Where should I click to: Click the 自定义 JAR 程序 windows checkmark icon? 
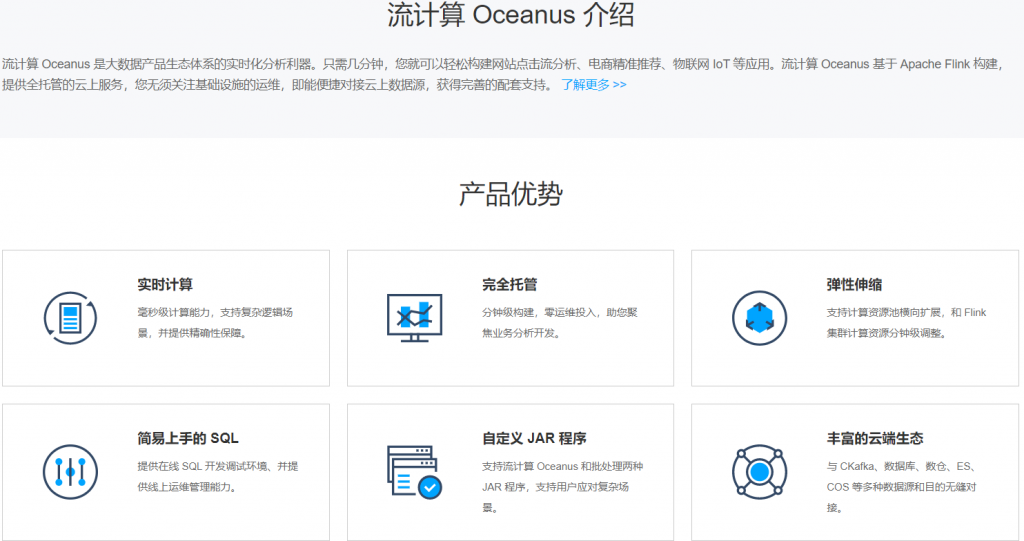point(415,472)
